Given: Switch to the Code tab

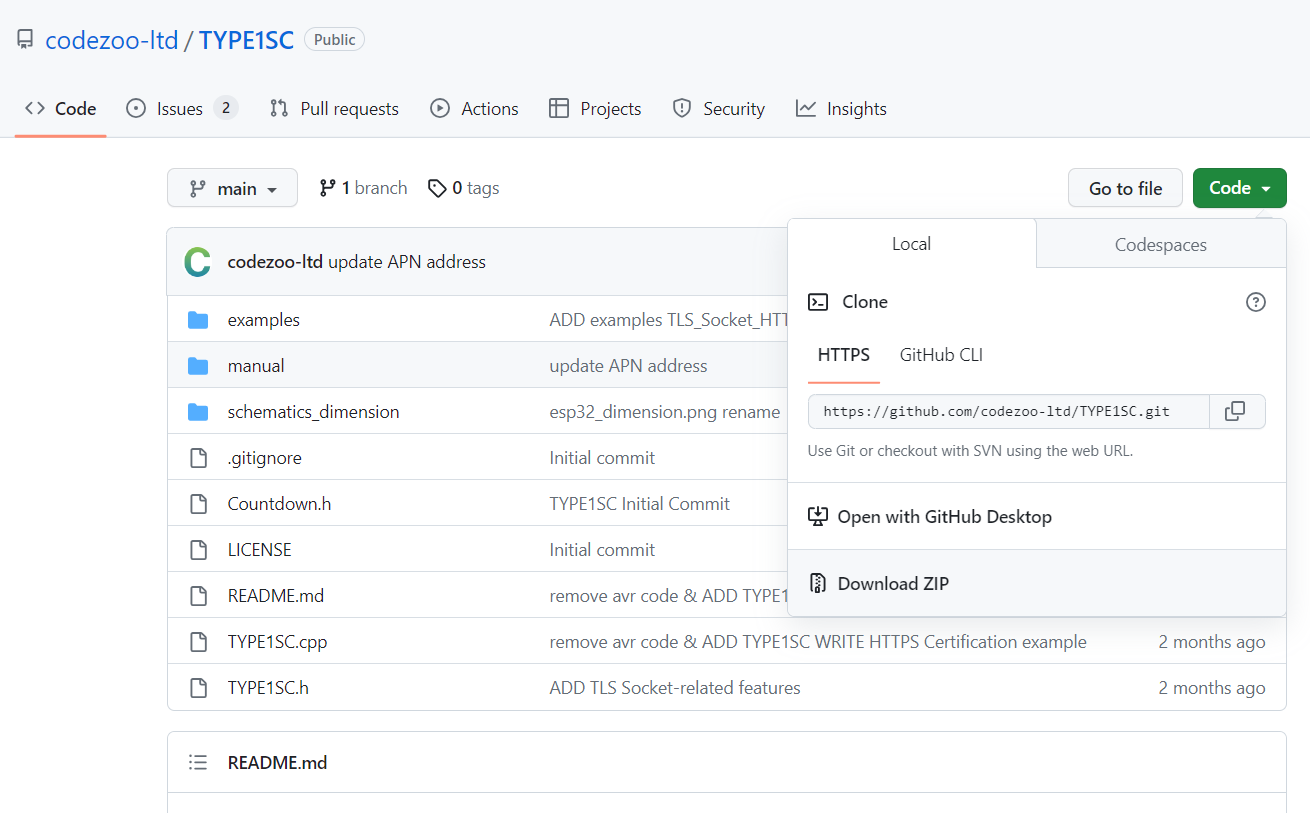Looking at the screenshot, I should pos(61,109).
